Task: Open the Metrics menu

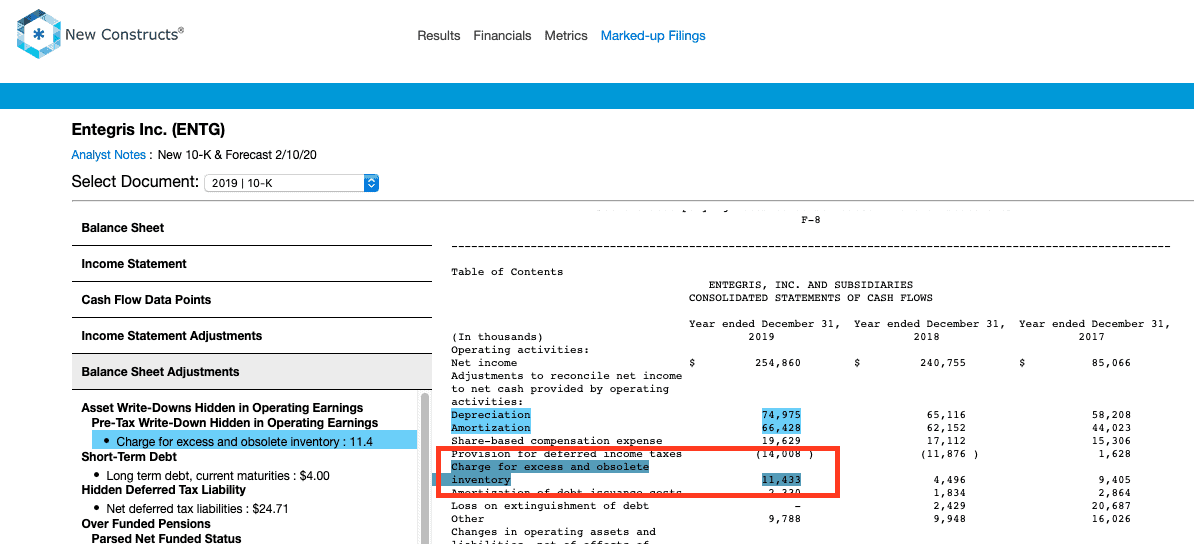Action: click(x=566, y=36)
